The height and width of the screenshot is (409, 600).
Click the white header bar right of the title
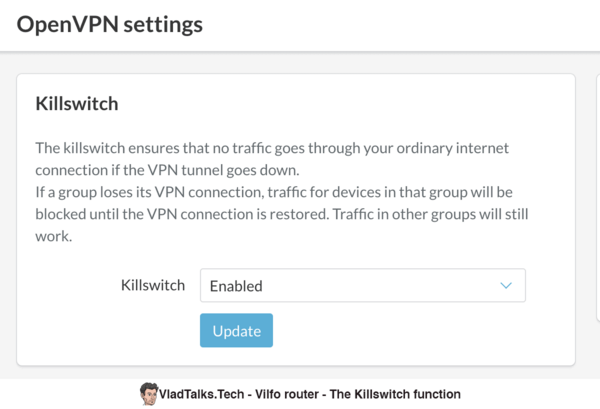pyautogui.click(x=402, y=25)
